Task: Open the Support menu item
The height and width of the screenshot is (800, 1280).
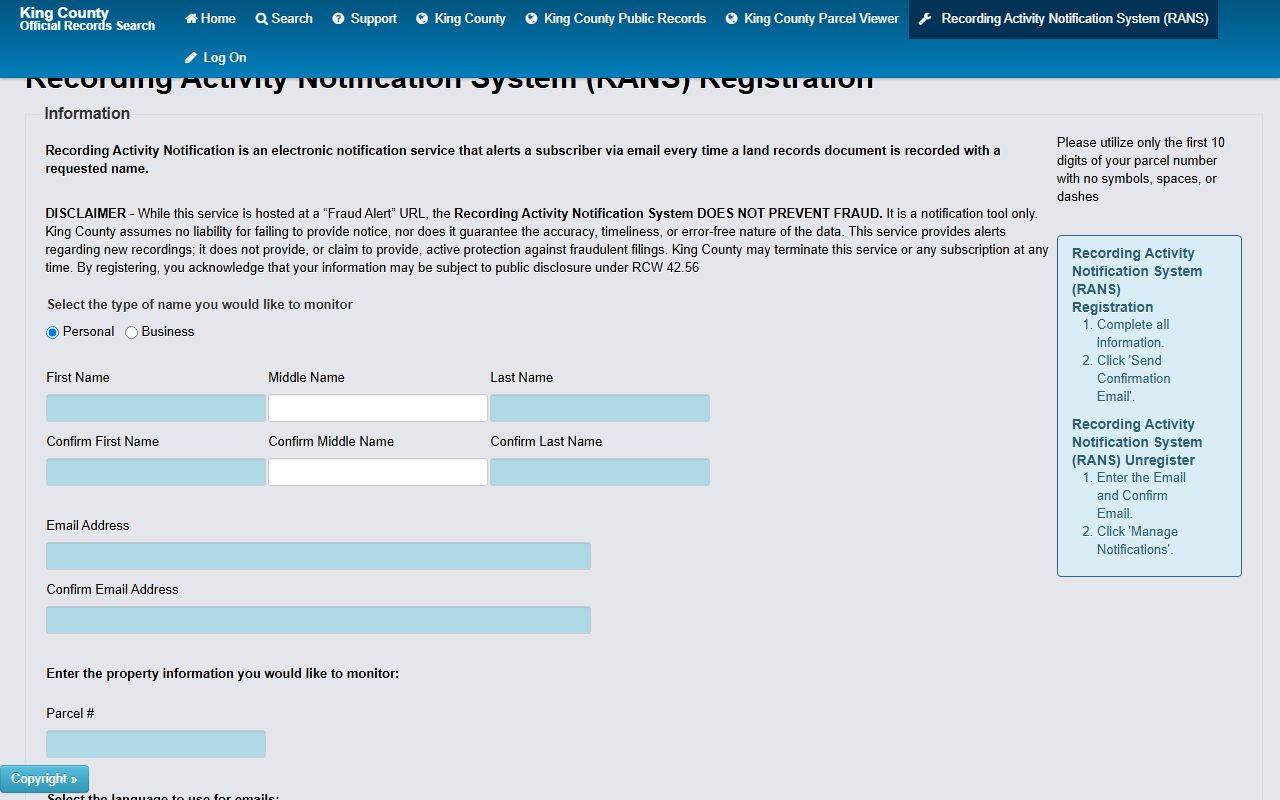Action: point(364,19)
